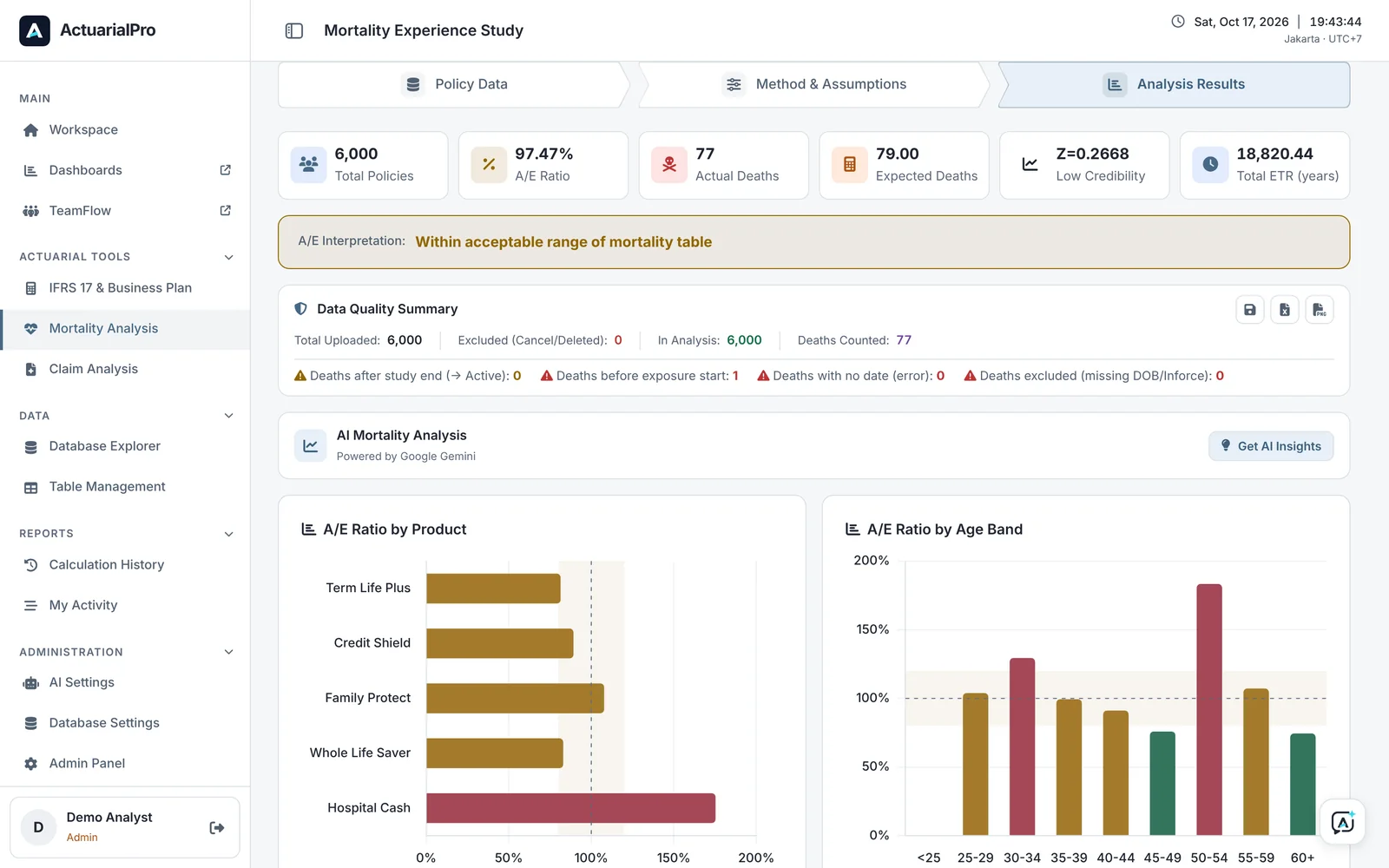Click the AI Mortality Analysis chart icon
This screenshot has height=868, width=1389.
click(x=310, y=445)
